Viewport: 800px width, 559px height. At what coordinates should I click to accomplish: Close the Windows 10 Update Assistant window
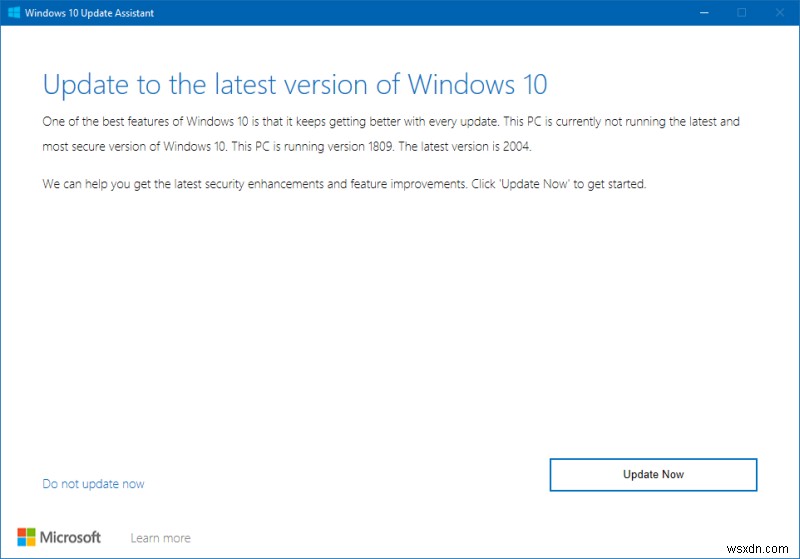point(780,13)
